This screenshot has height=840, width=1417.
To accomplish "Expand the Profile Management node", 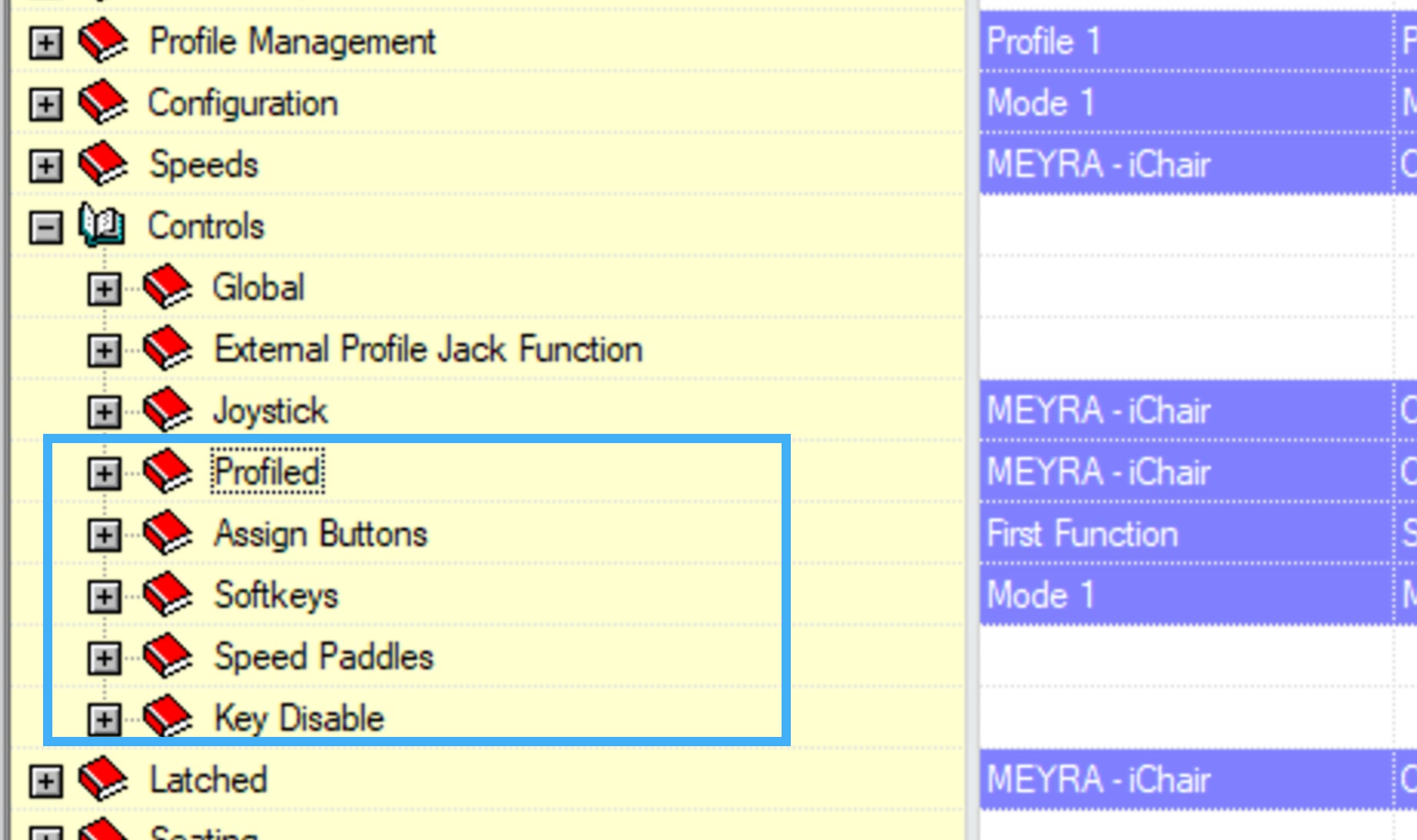I will [46, 43].
